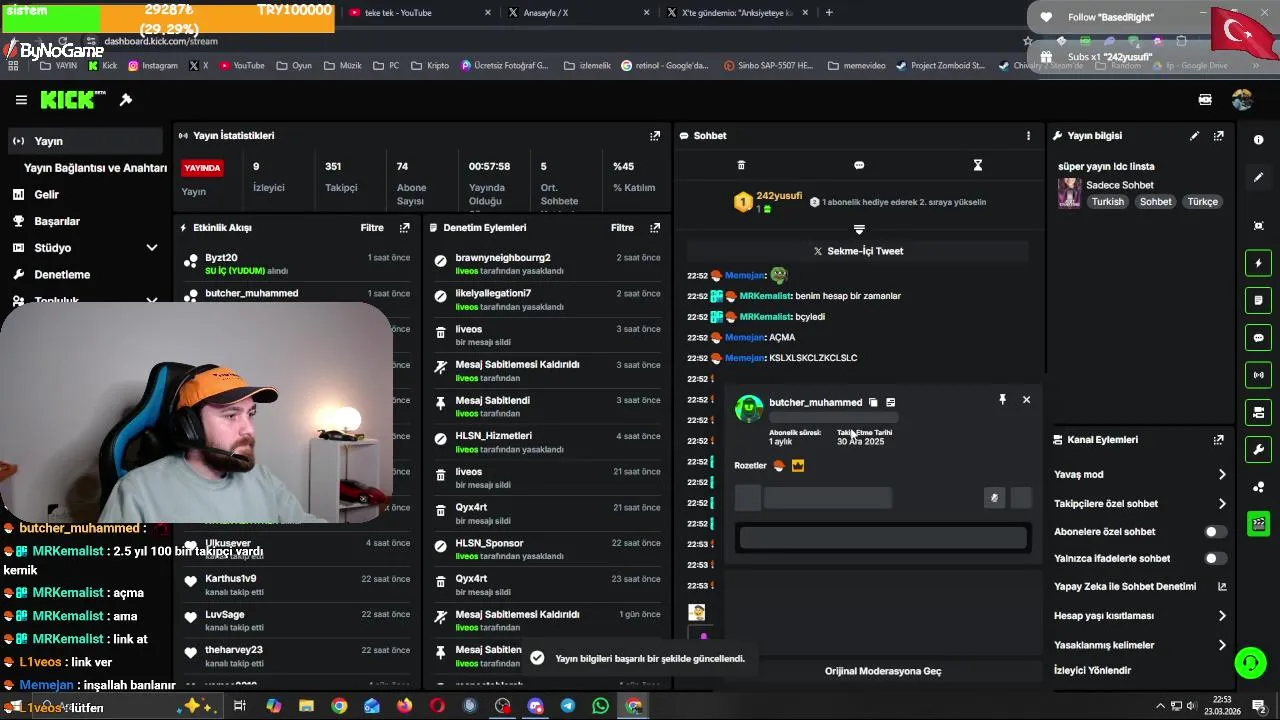
Task: Click the document note icon in right sidebar
Action: (x=1259, y=300)
